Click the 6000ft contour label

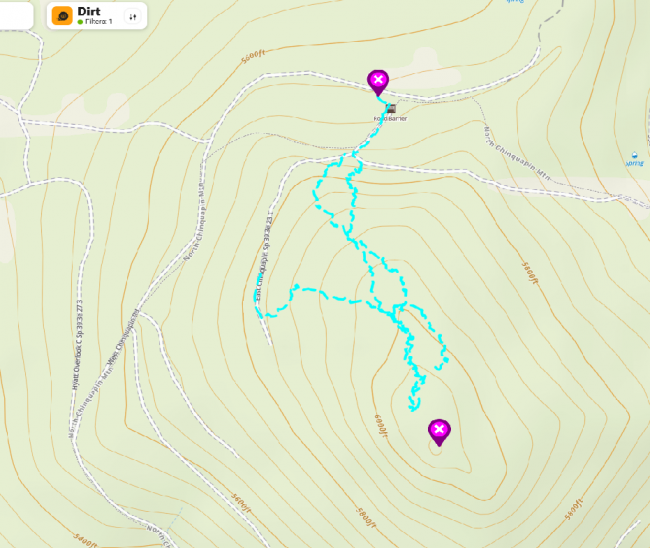[x=381, y=425]
